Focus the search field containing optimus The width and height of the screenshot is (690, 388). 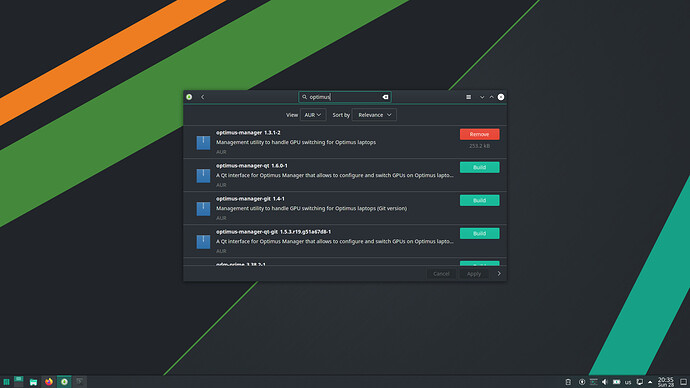click(345, 97)
